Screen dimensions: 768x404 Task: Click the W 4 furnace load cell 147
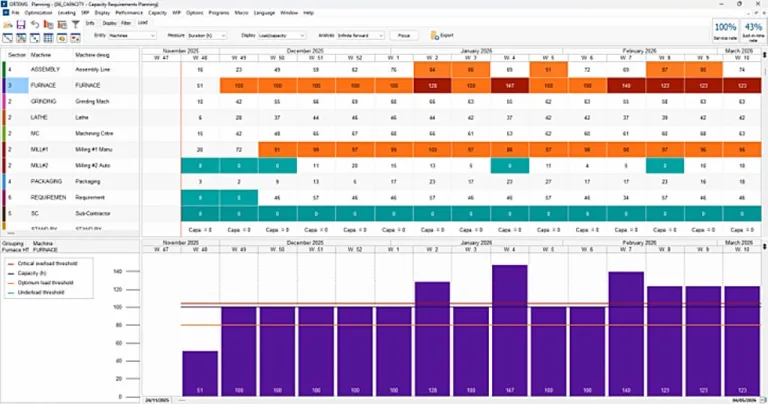tap(509, 86)
